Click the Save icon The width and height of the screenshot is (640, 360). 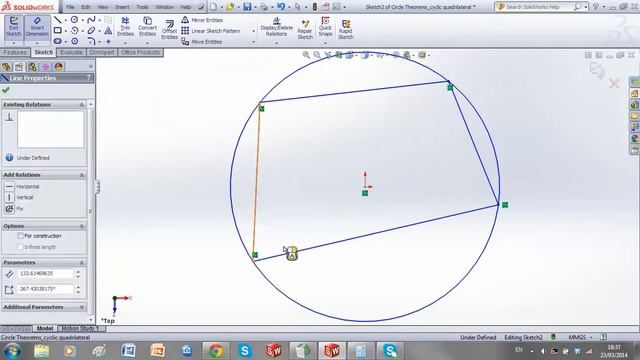click(247, 7)
